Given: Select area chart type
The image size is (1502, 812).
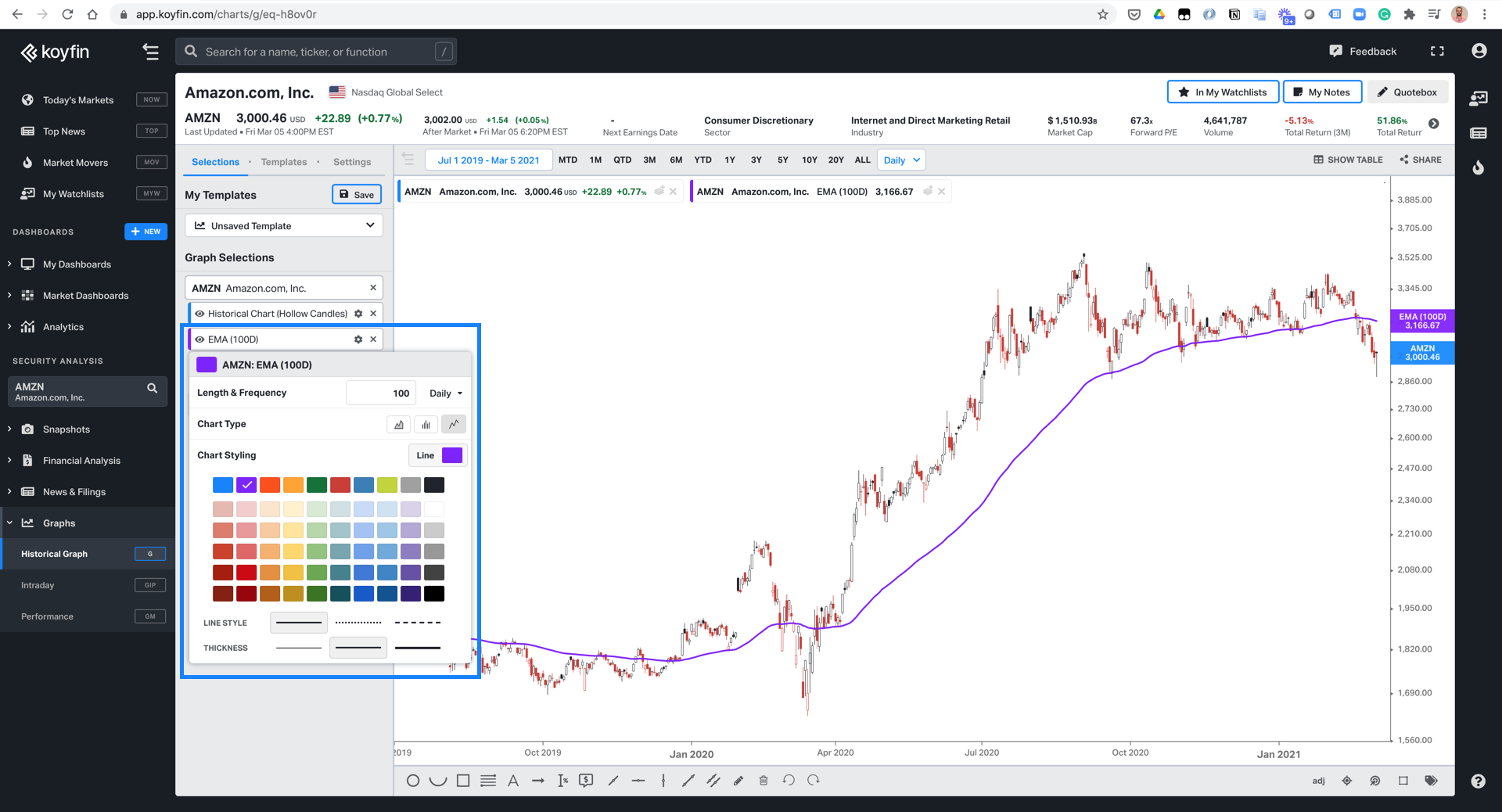Looking at the screenshot, I should coord(399,424).
